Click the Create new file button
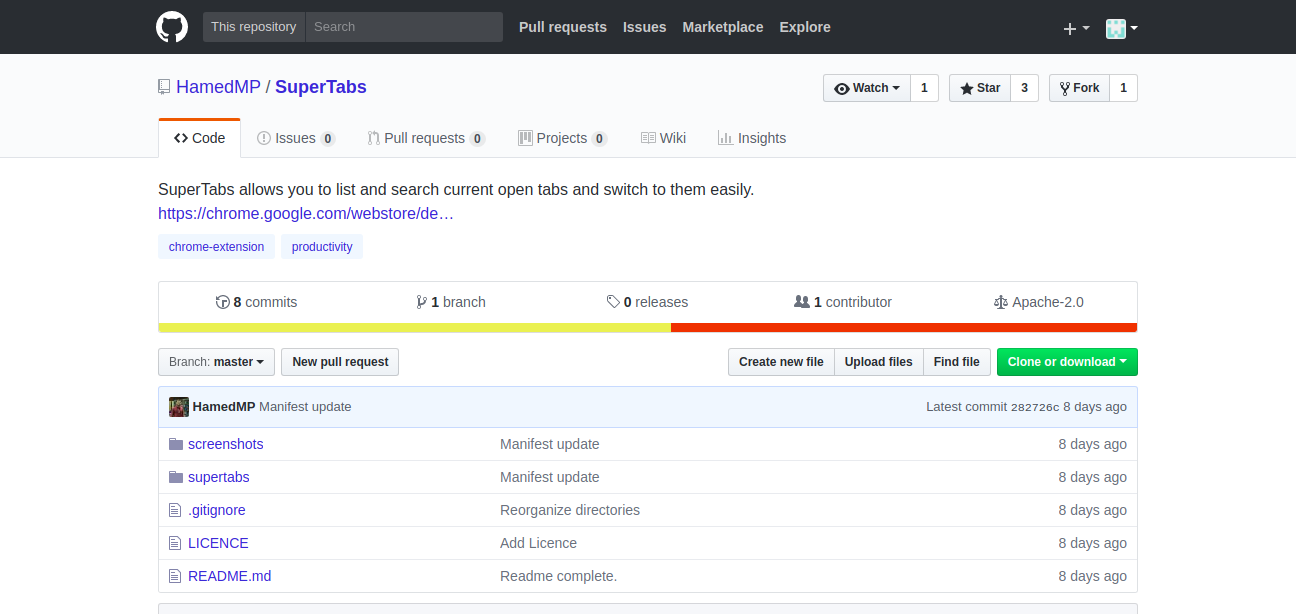Screen dimensions: 1296x614 click(781, 362)
